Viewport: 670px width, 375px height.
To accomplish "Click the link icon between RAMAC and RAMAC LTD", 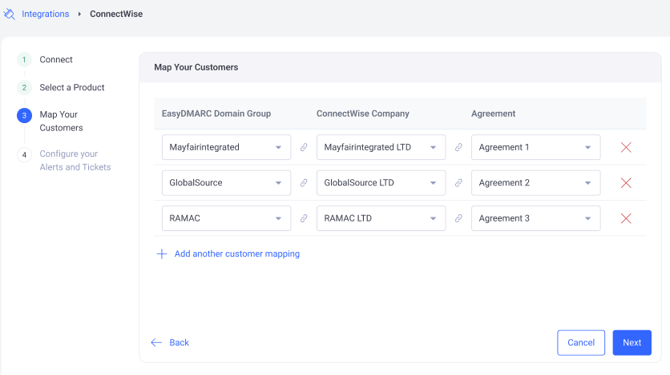I will (x=303, y=218).
